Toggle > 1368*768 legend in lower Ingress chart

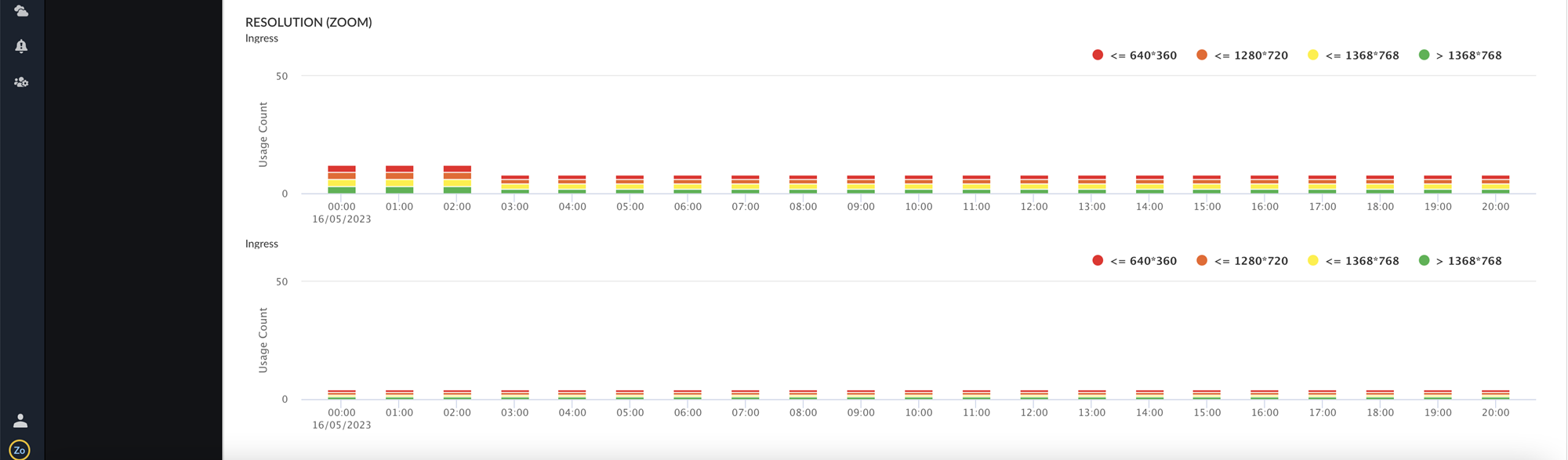pyautogui.click(x=1460, y=261)
